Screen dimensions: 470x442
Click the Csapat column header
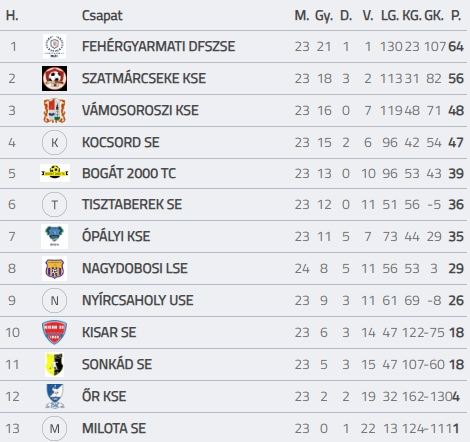[x=102, y=16]
